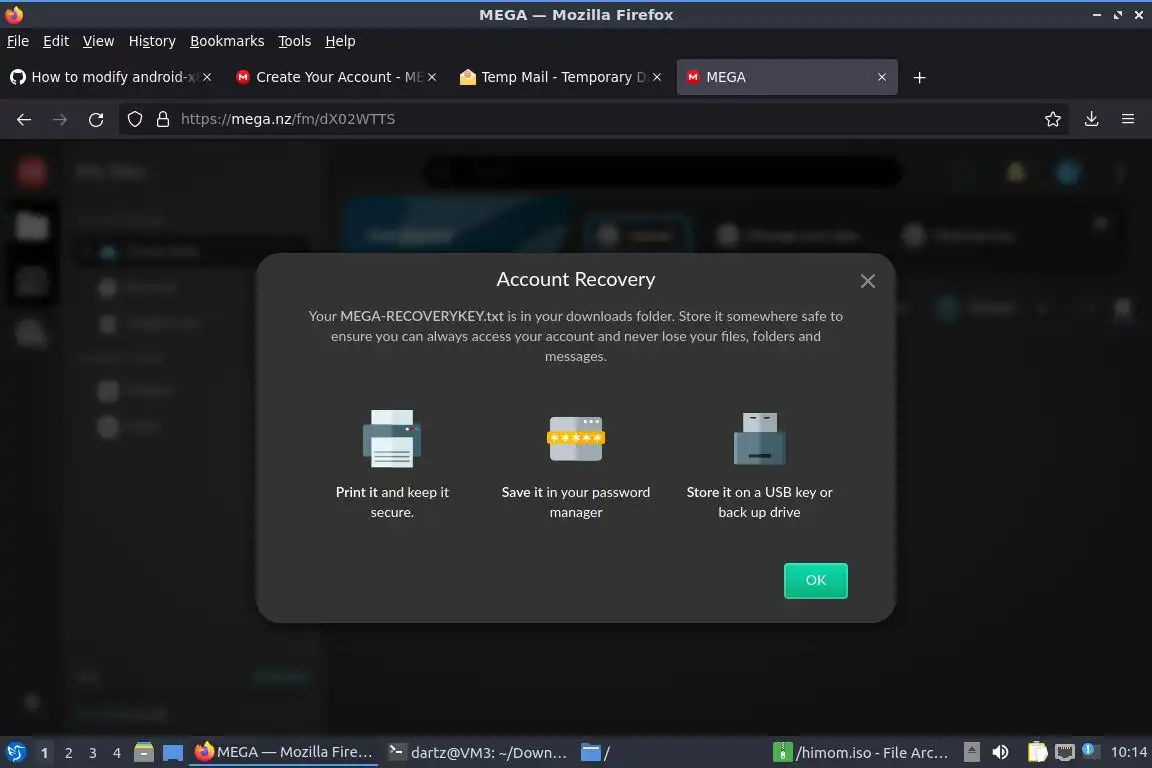Maximize the Firefox window
This screenshot has height=768, width=1152.
coord(1118,15)
